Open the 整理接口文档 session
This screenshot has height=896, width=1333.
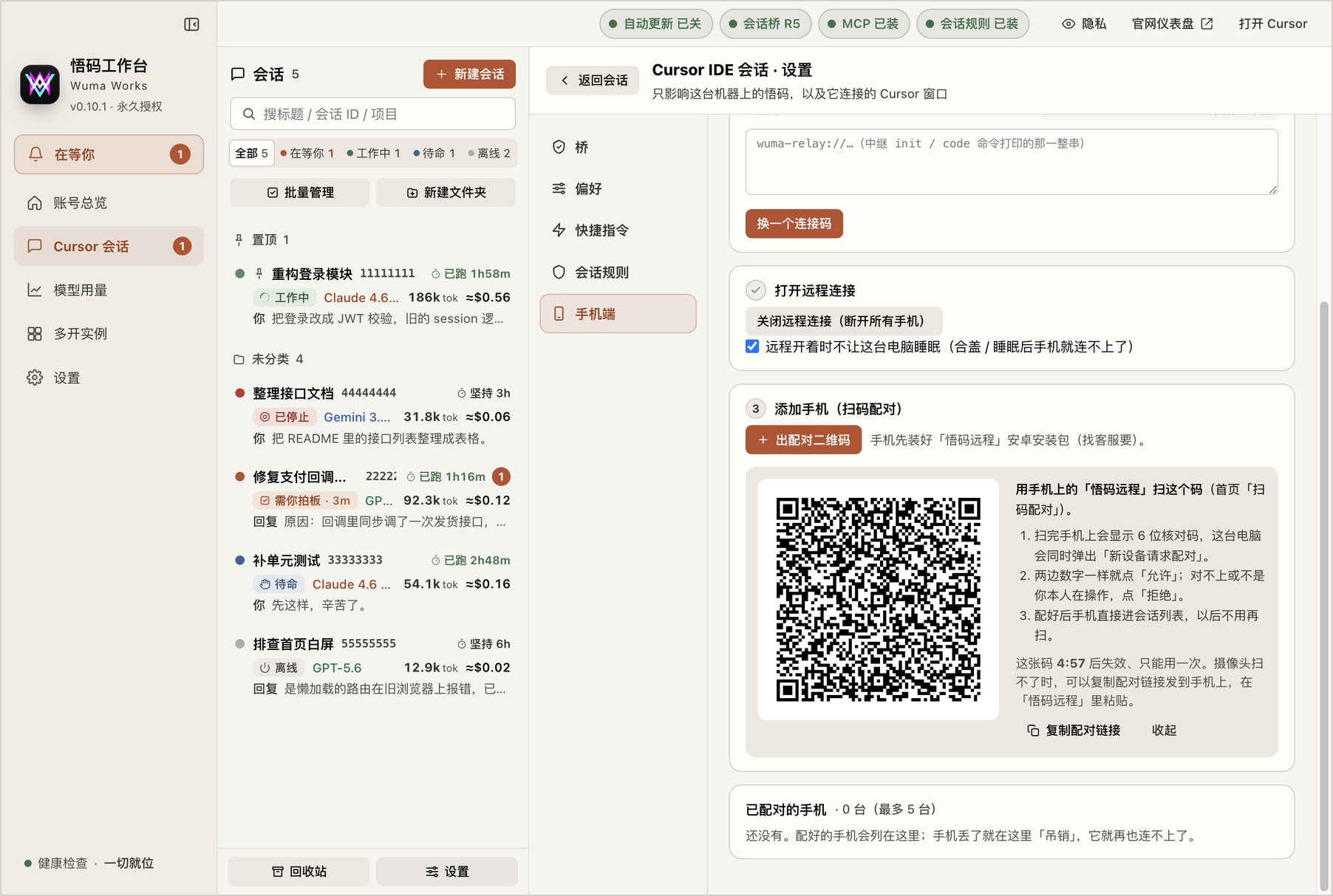(x=372, y=415)
